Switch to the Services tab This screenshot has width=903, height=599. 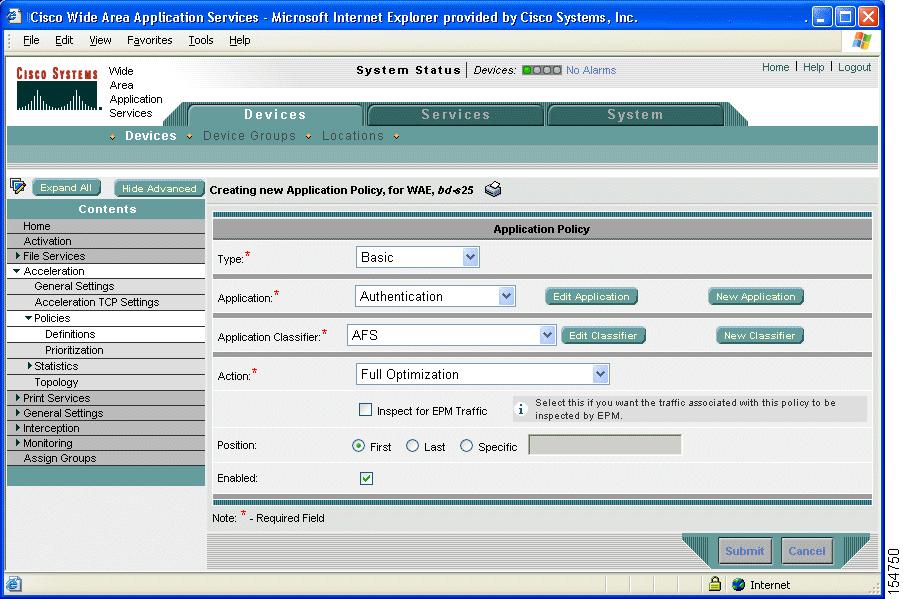tap(456, 115)
